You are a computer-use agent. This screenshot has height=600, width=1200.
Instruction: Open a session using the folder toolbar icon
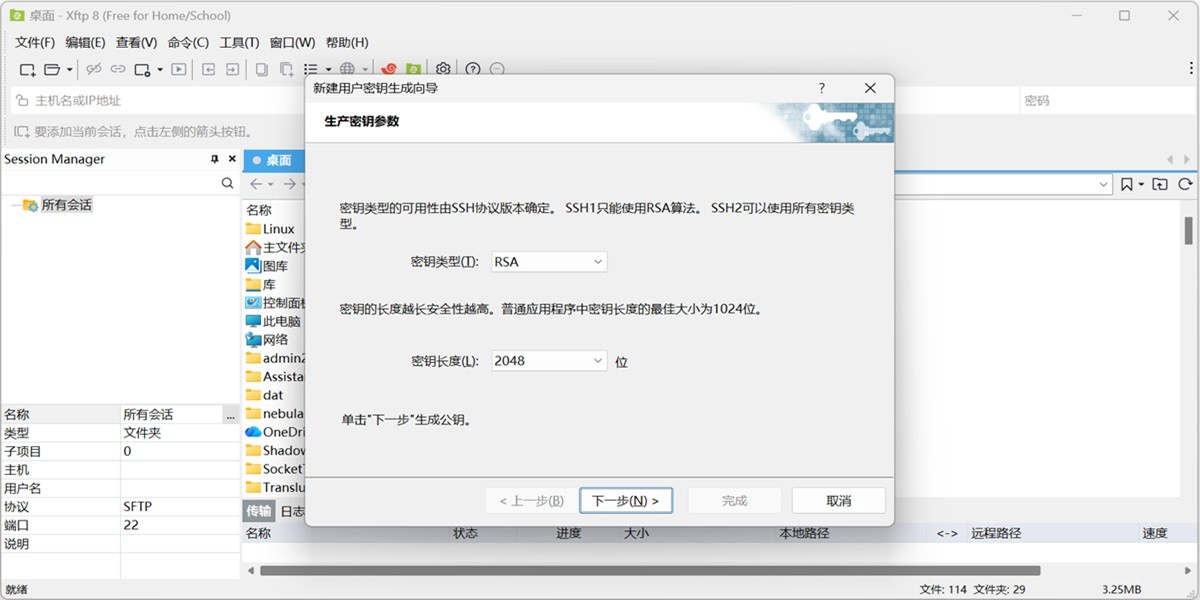click(x=50, y=68)
